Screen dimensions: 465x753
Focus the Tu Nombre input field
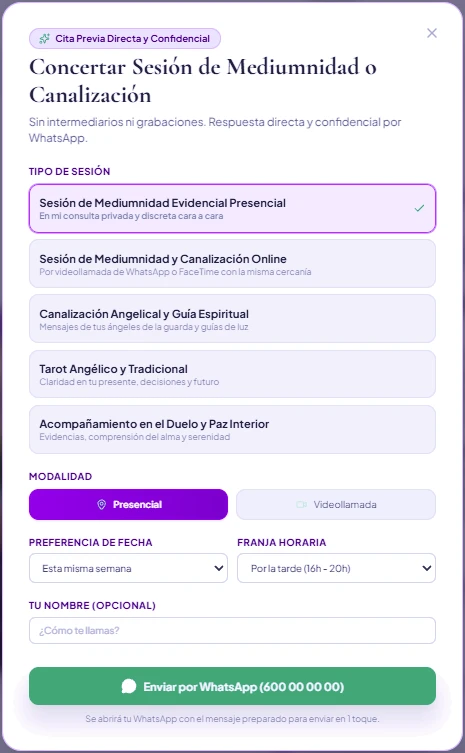coord(232,631)
